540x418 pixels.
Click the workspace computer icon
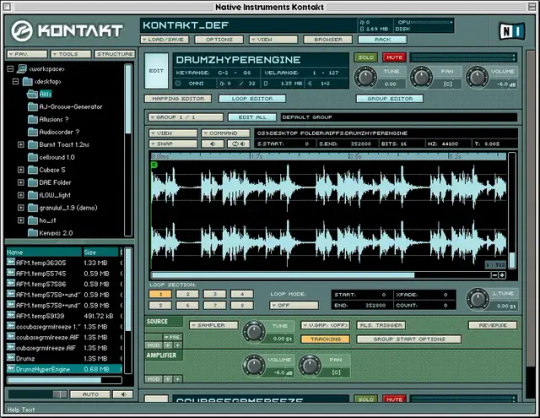click(x=22, y=69)
